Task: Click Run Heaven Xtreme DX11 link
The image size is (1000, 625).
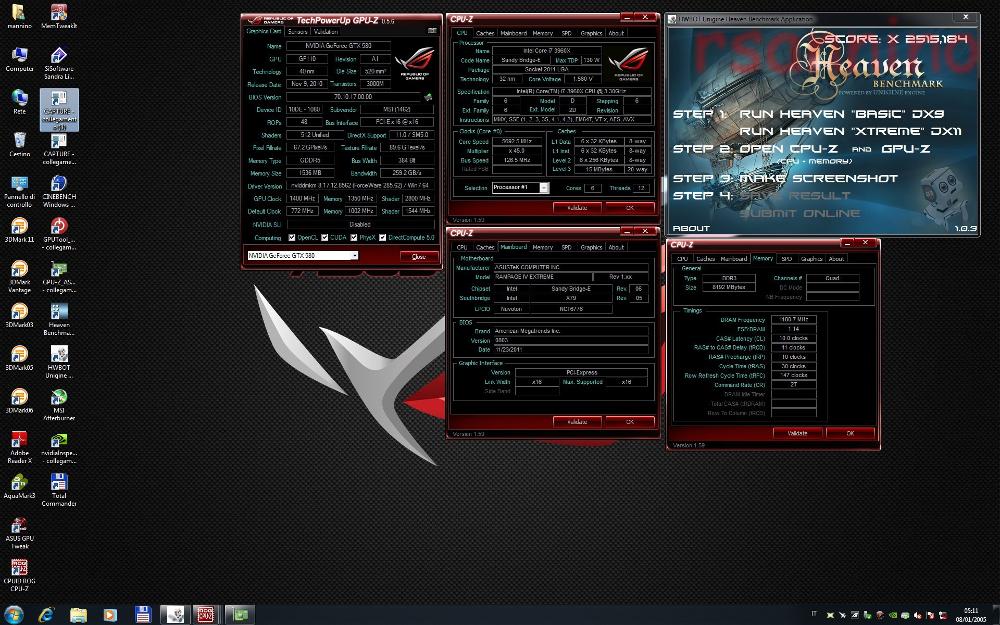Action: [850, 131]
